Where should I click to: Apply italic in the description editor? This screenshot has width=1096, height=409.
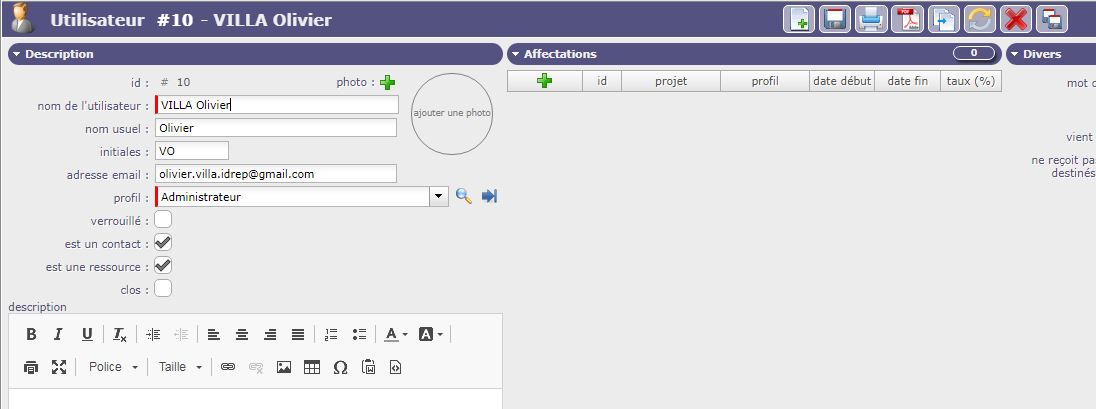click(59, 334)
